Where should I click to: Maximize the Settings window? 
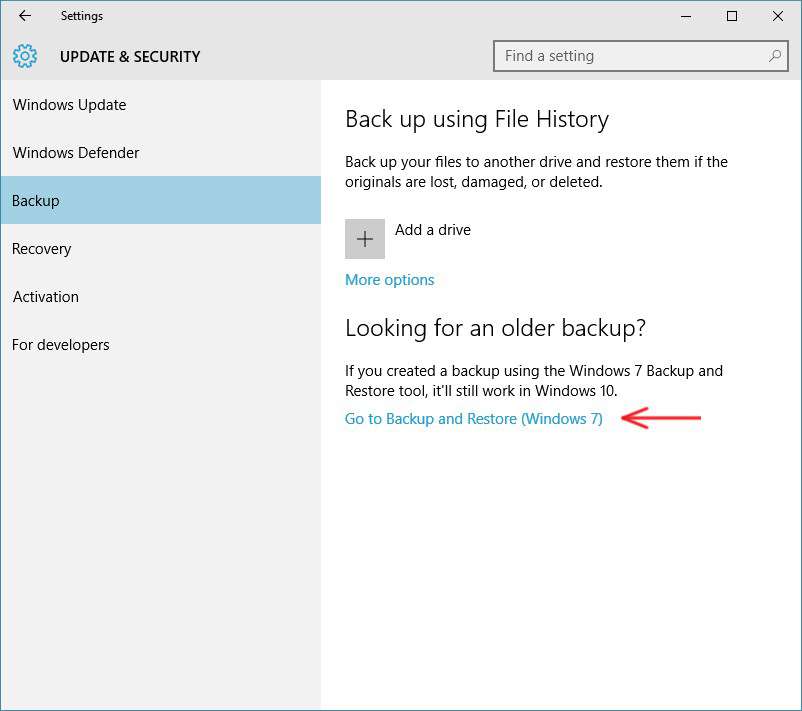click(732, 16)
